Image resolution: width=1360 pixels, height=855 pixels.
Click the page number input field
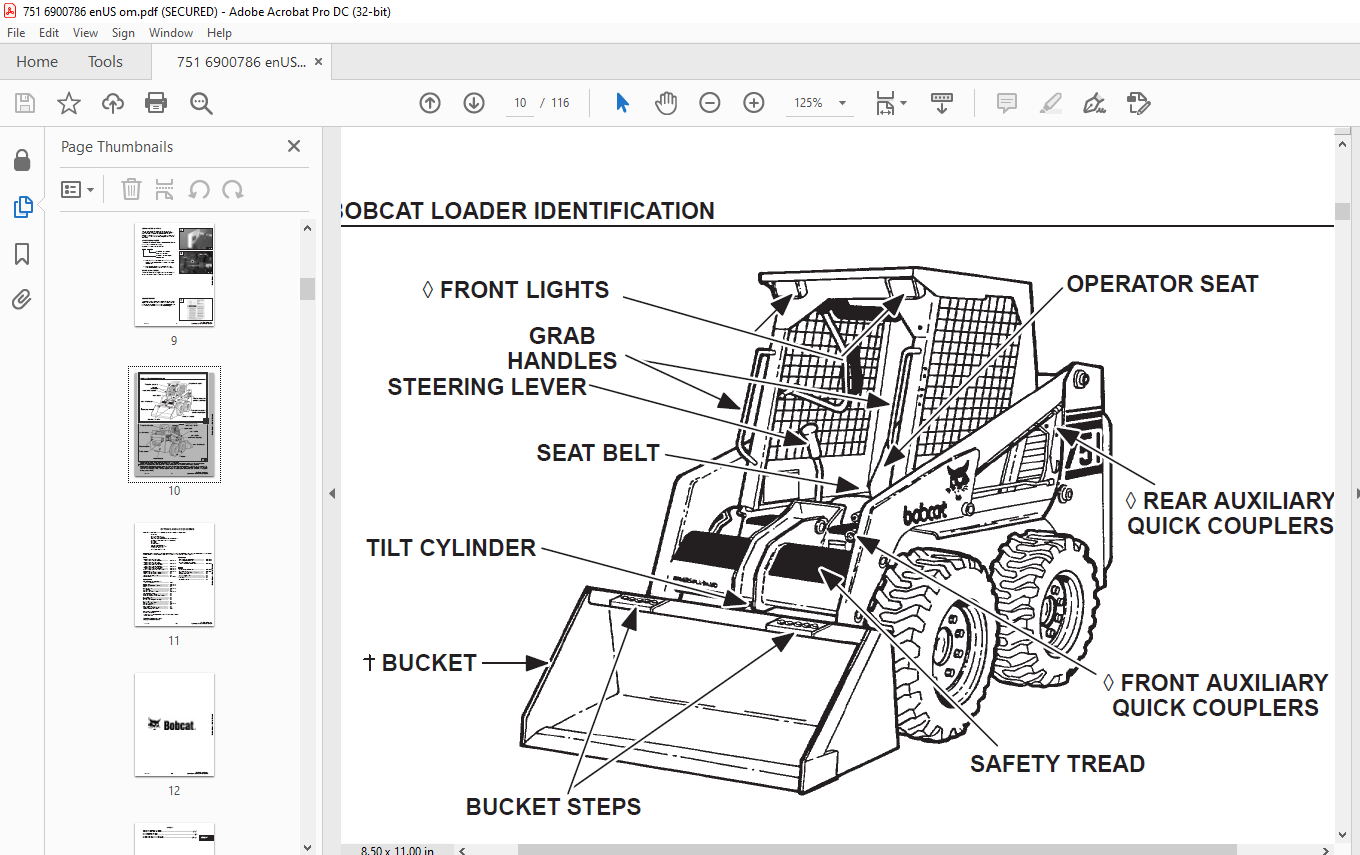click(520, 103)
